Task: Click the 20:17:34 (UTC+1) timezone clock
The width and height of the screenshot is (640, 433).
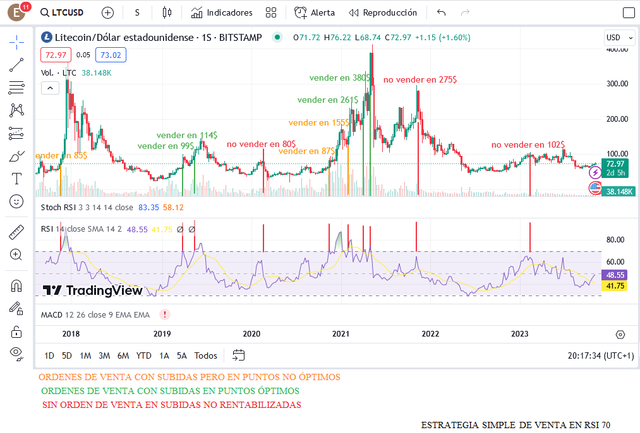Action: coord(600,356)
